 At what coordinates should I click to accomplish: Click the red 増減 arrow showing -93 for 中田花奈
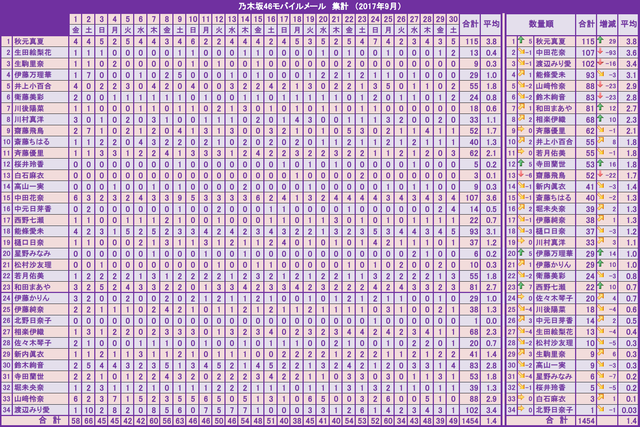(600, 52)
